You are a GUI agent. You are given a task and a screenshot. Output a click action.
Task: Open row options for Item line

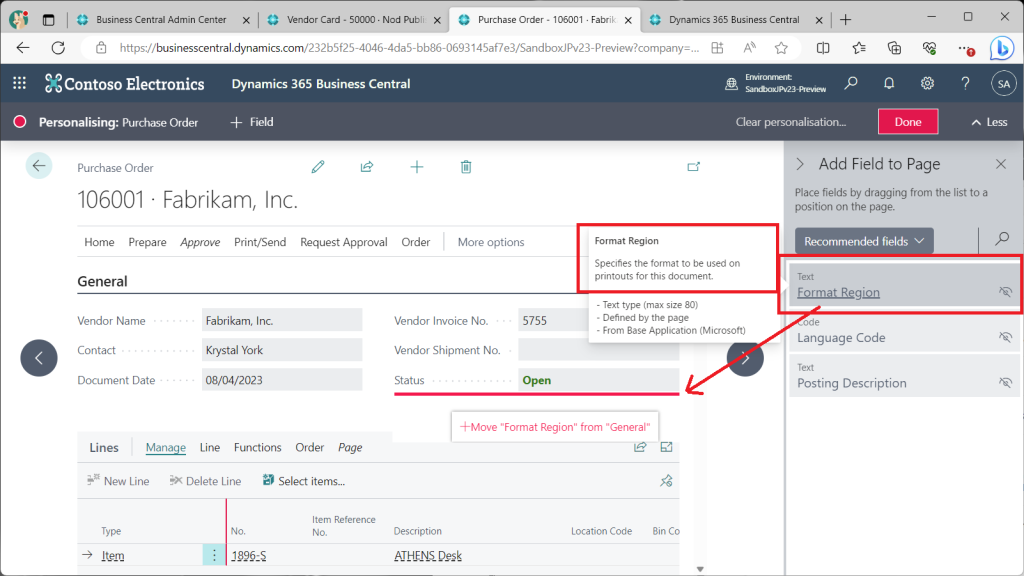tap(214, 555)
